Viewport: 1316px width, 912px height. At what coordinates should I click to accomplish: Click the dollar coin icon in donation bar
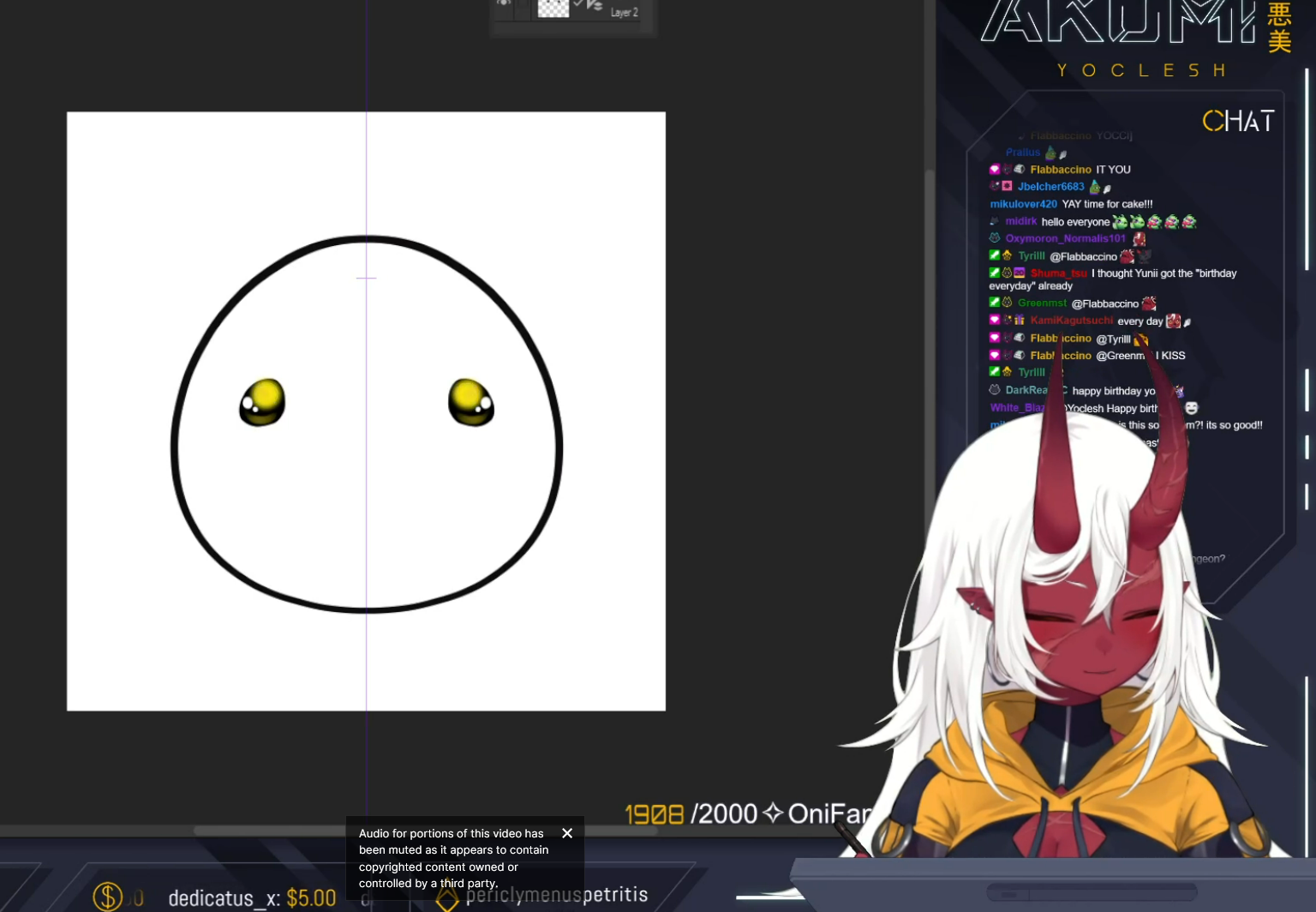coord(107,897)
